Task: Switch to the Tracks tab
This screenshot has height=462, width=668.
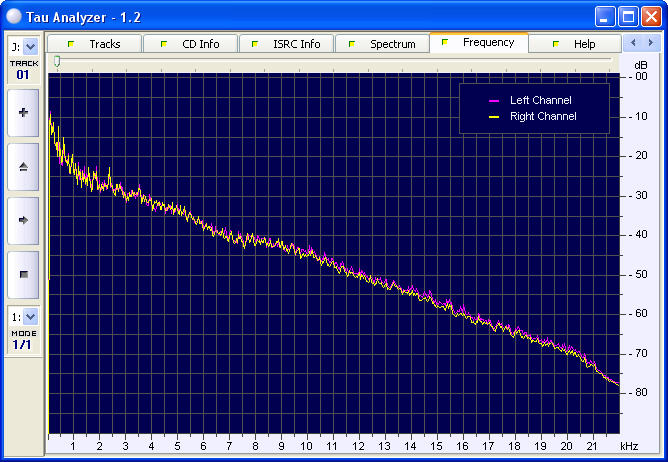Action: coord(93,44)
